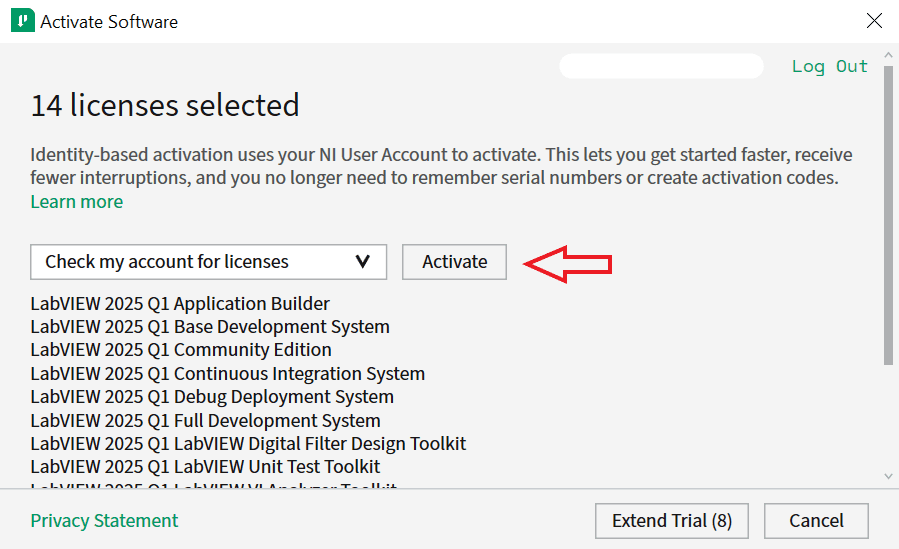Click the Extend Trial (8) button
This screenshot has width=899, height=549.
pyautogui.click(x=672, y=521)
